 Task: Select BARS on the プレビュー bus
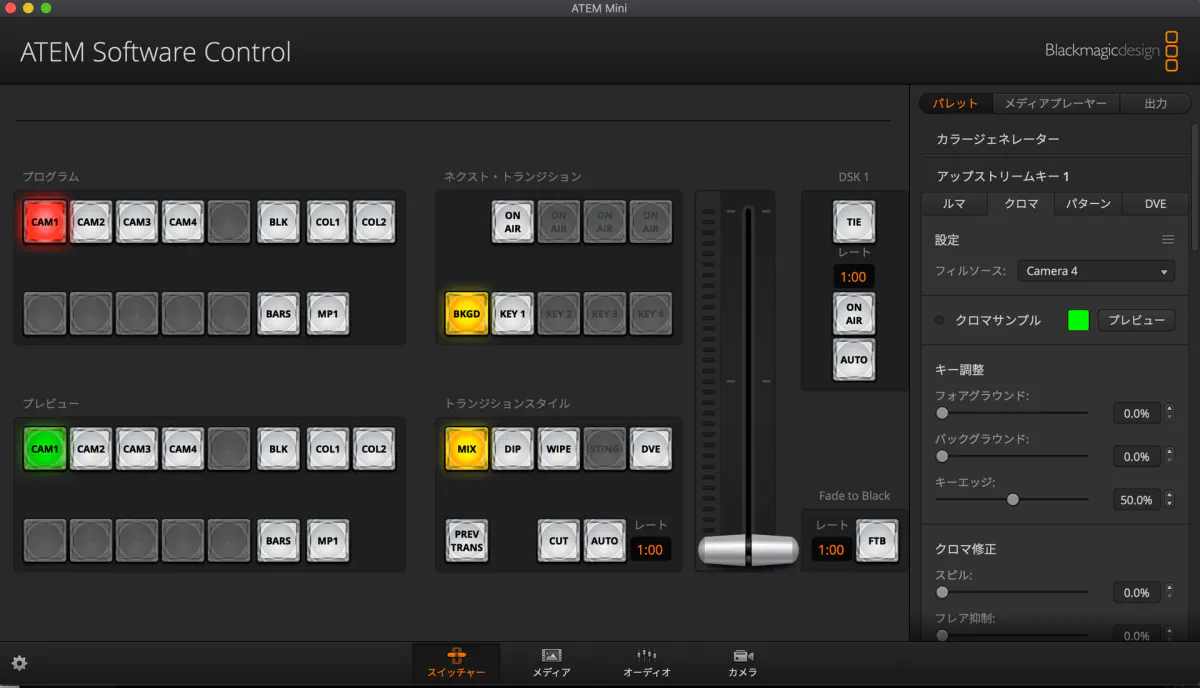(278, 540)
